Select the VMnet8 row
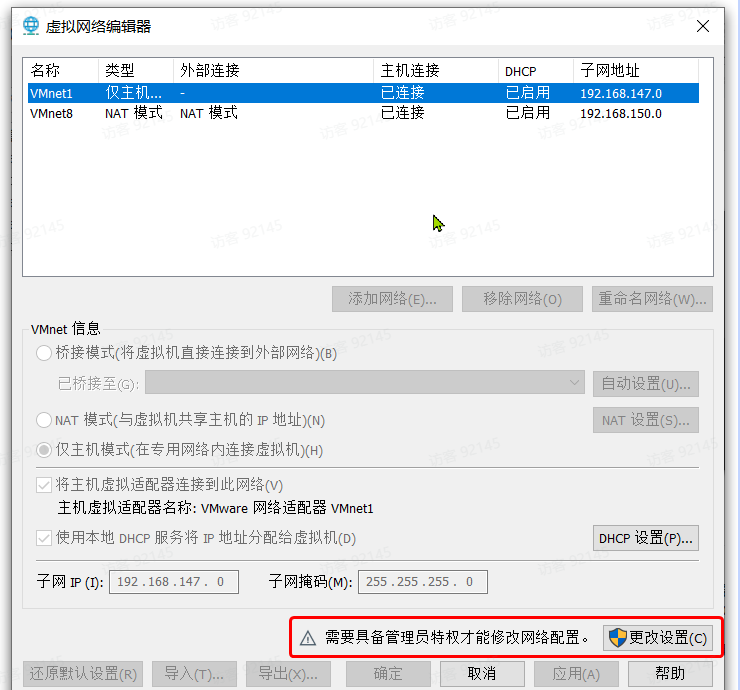The height and width of the screenshot is (690, 740). point(363,113)
